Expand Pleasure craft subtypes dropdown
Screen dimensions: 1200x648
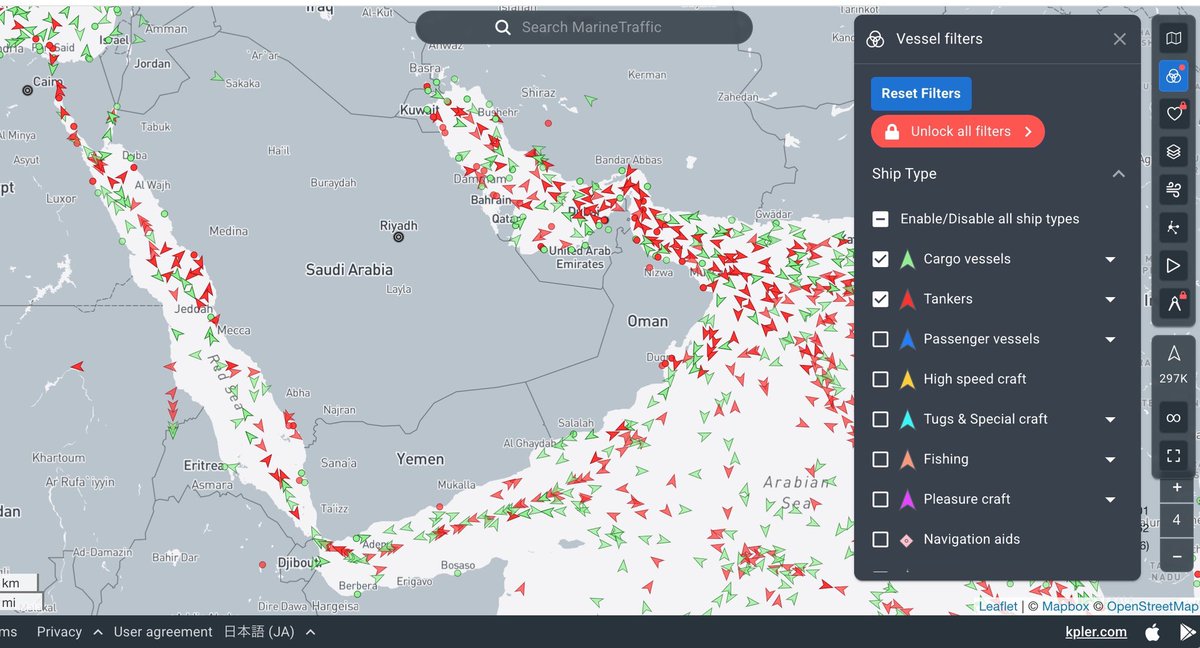click(1110, 499)
